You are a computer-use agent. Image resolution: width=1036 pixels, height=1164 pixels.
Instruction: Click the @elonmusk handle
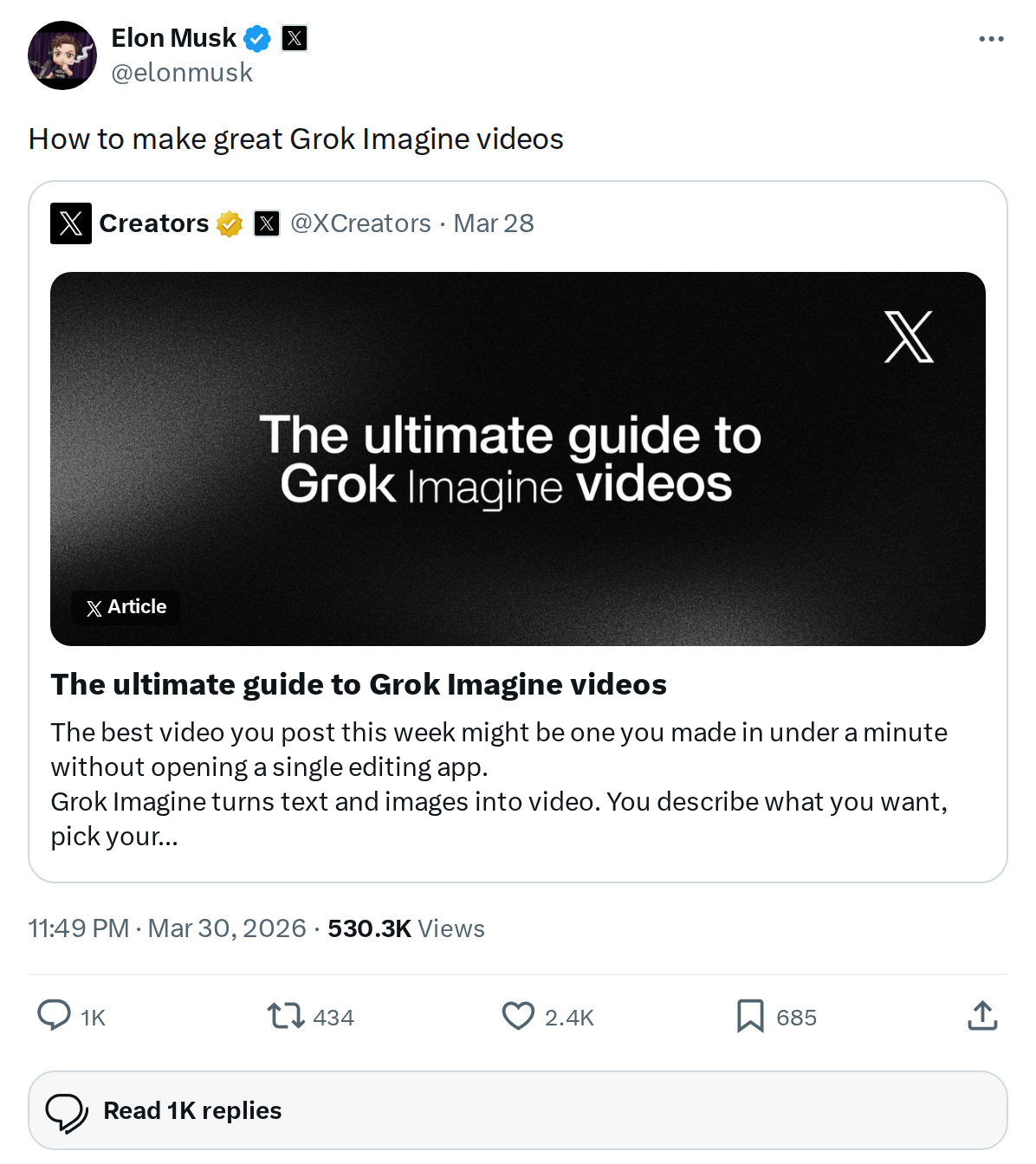click(x=181, y=73)
